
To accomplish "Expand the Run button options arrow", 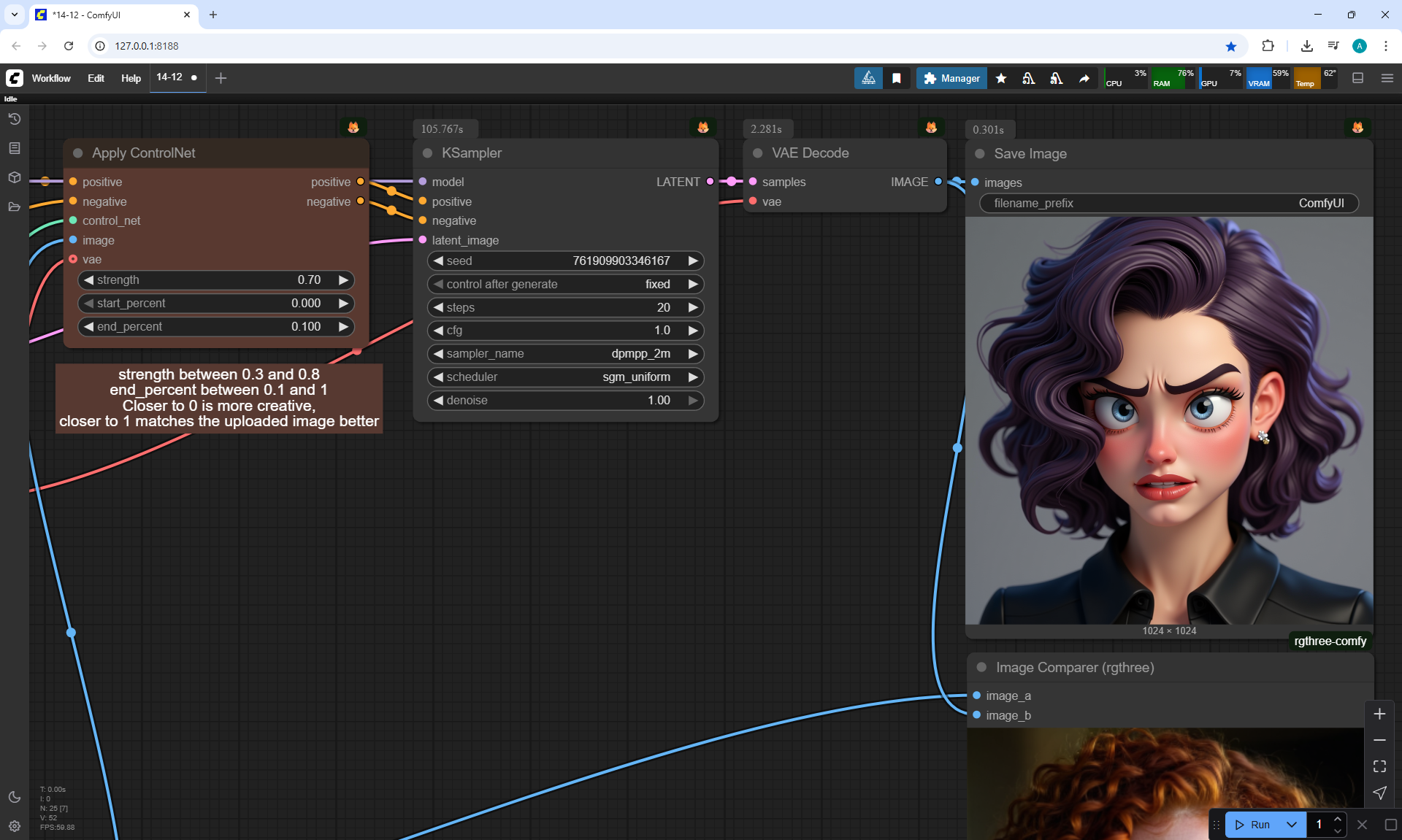I will (1291, 825).
